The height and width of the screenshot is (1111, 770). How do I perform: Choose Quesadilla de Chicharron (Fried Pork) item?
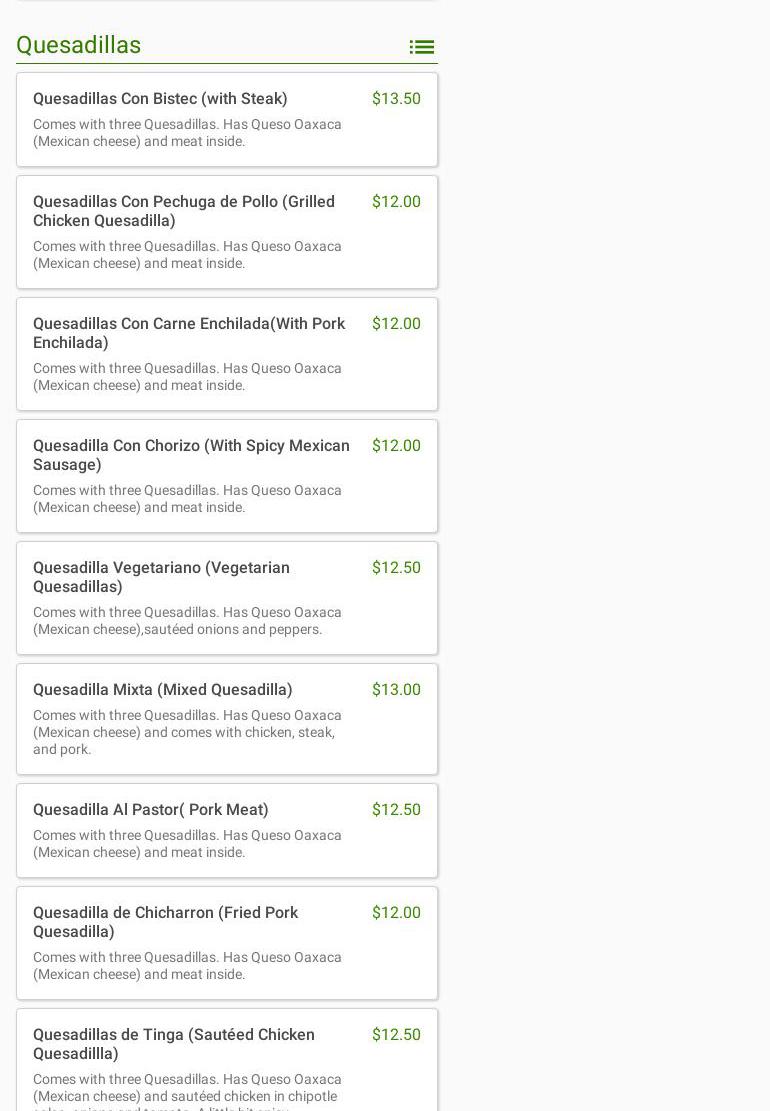tap(227, 943)
